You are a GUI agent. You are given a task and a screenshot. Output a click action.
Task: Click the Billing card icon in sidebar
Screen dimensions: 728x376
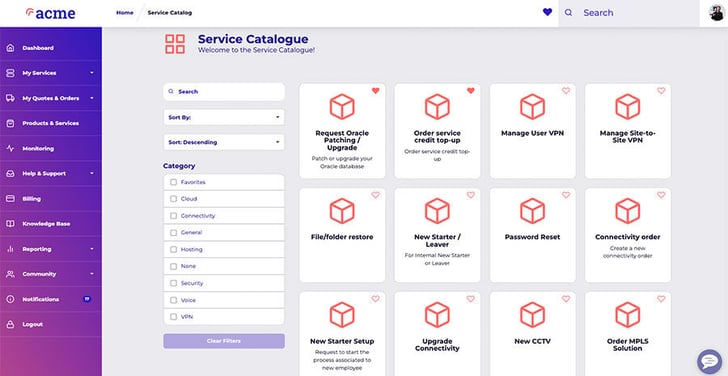click(x=10, y=199)
